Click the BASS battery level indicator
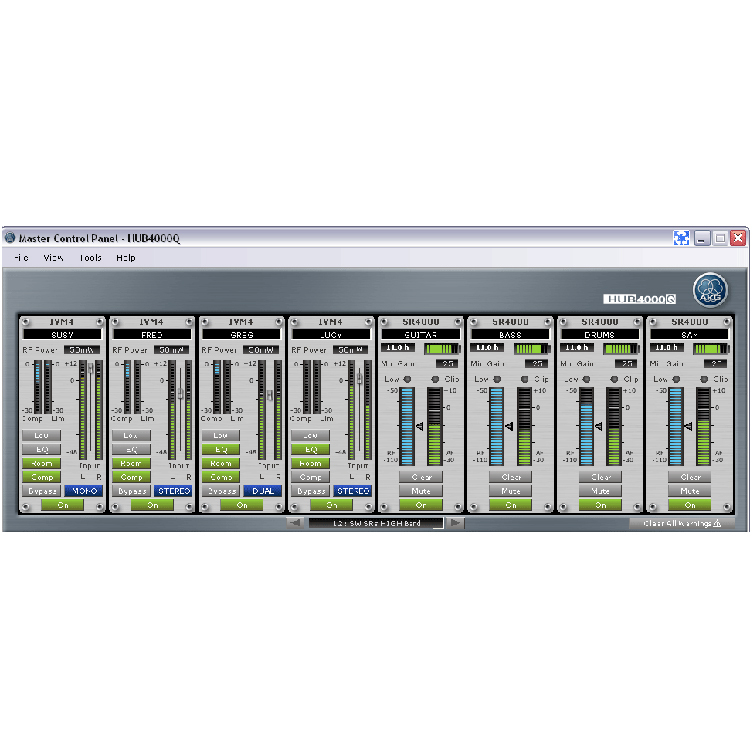 tap(532, 348)
